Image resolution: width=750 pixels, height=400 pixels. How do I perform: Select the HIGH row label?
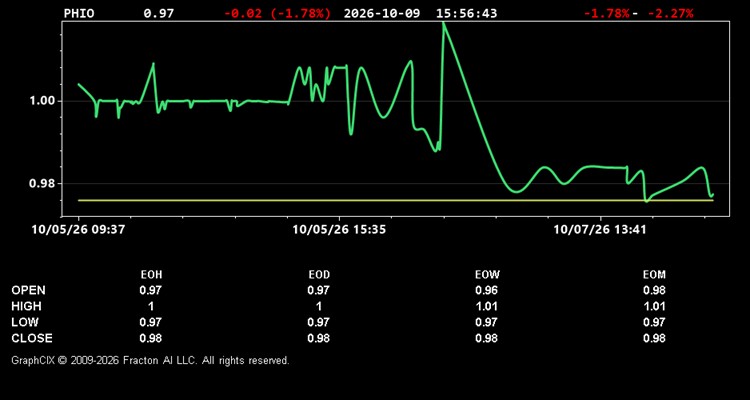click(x=26, y=306)
